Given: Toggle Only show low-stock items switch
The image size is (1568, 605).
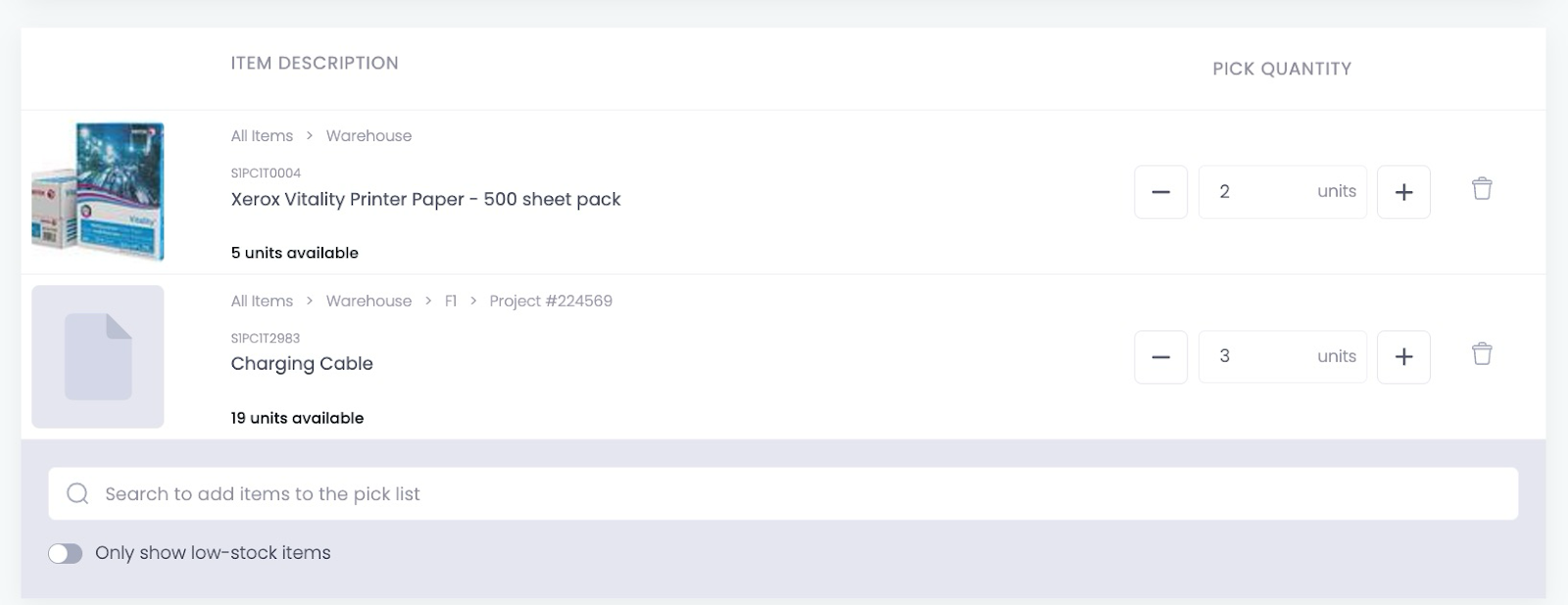Looking at the screenshot, I should coord(66,553).
